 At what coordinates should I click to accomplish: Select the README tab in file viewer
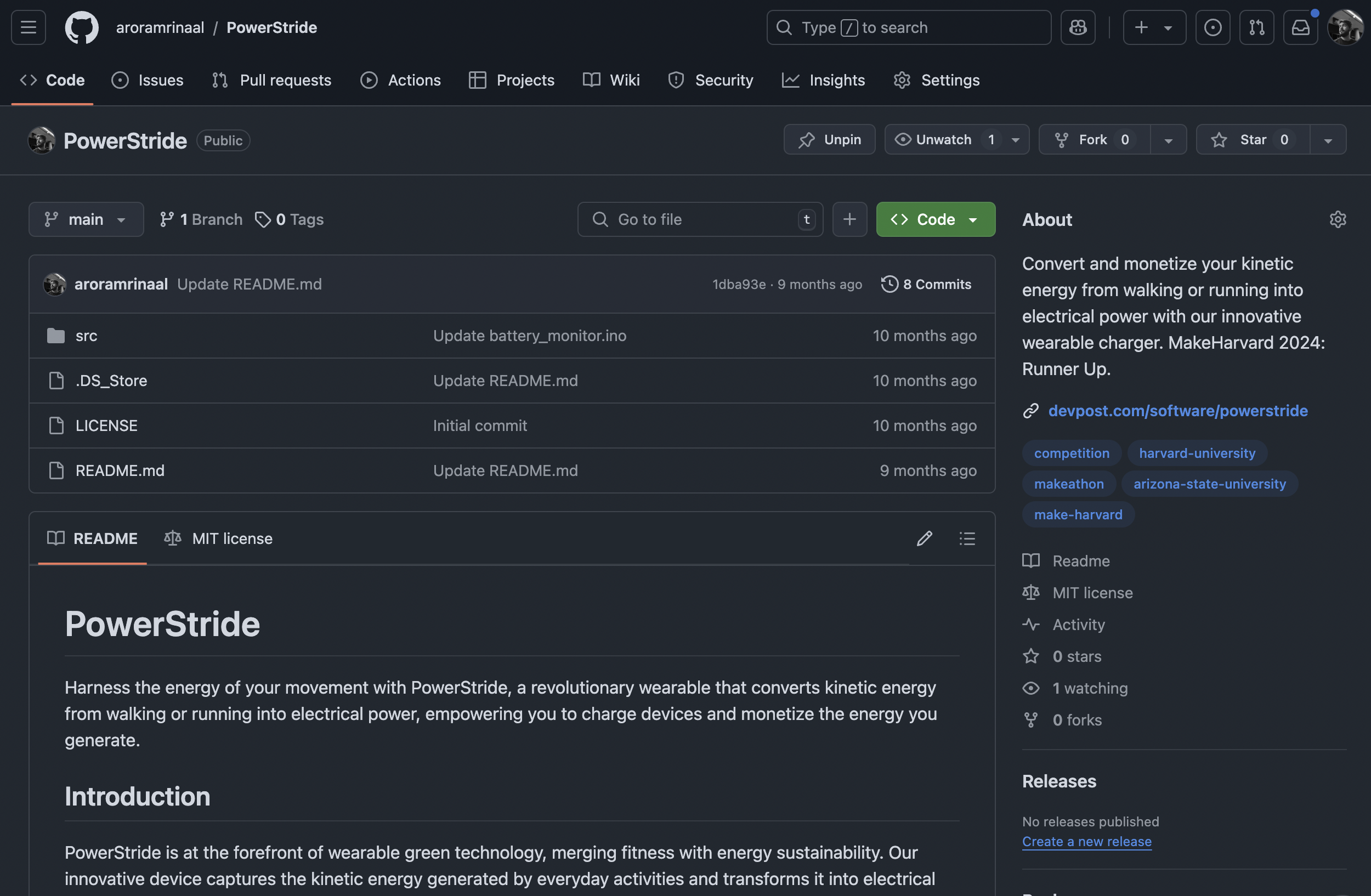pos(92,538)
